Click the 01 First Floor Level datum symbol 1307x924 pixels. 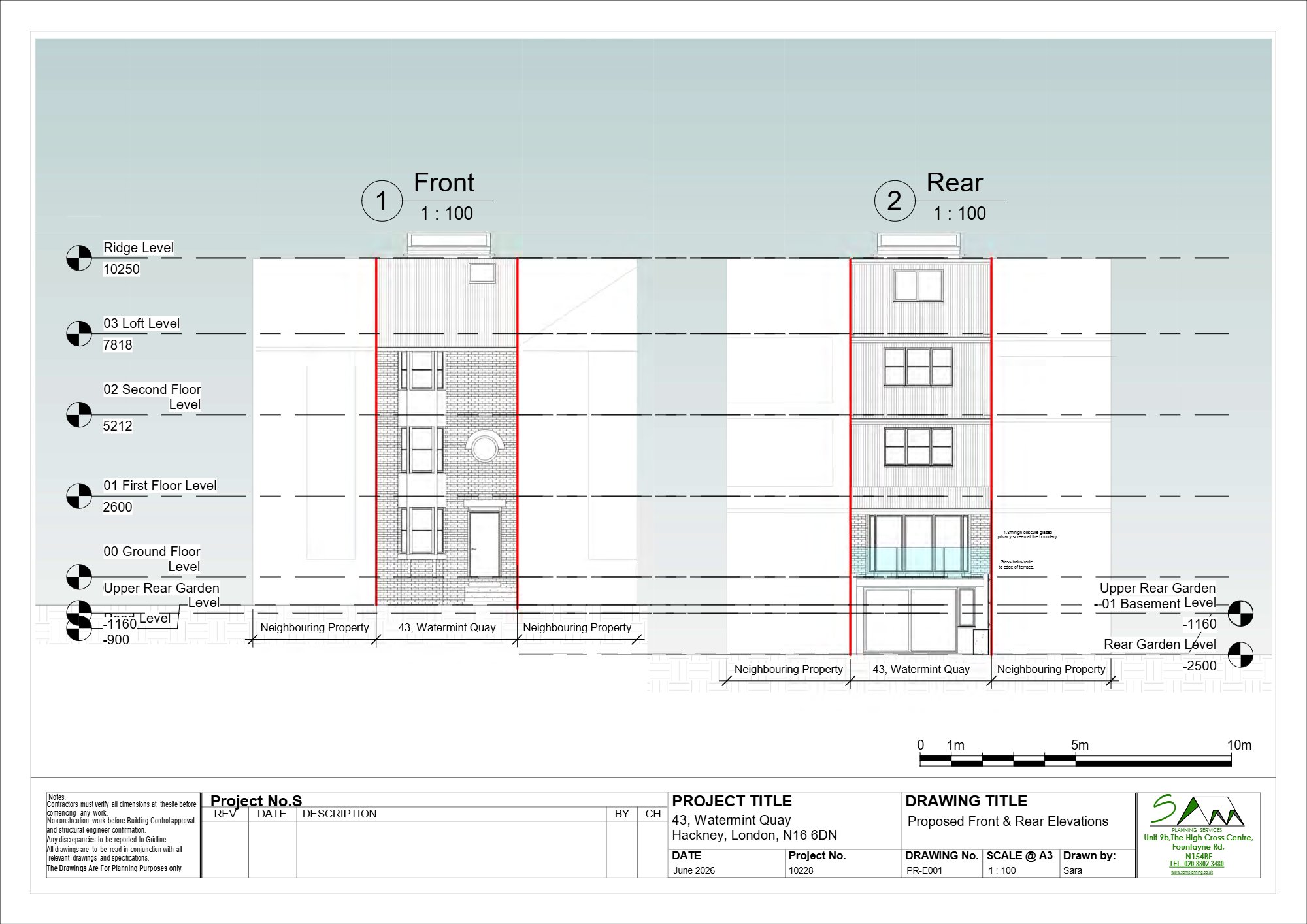pos(79,496)
